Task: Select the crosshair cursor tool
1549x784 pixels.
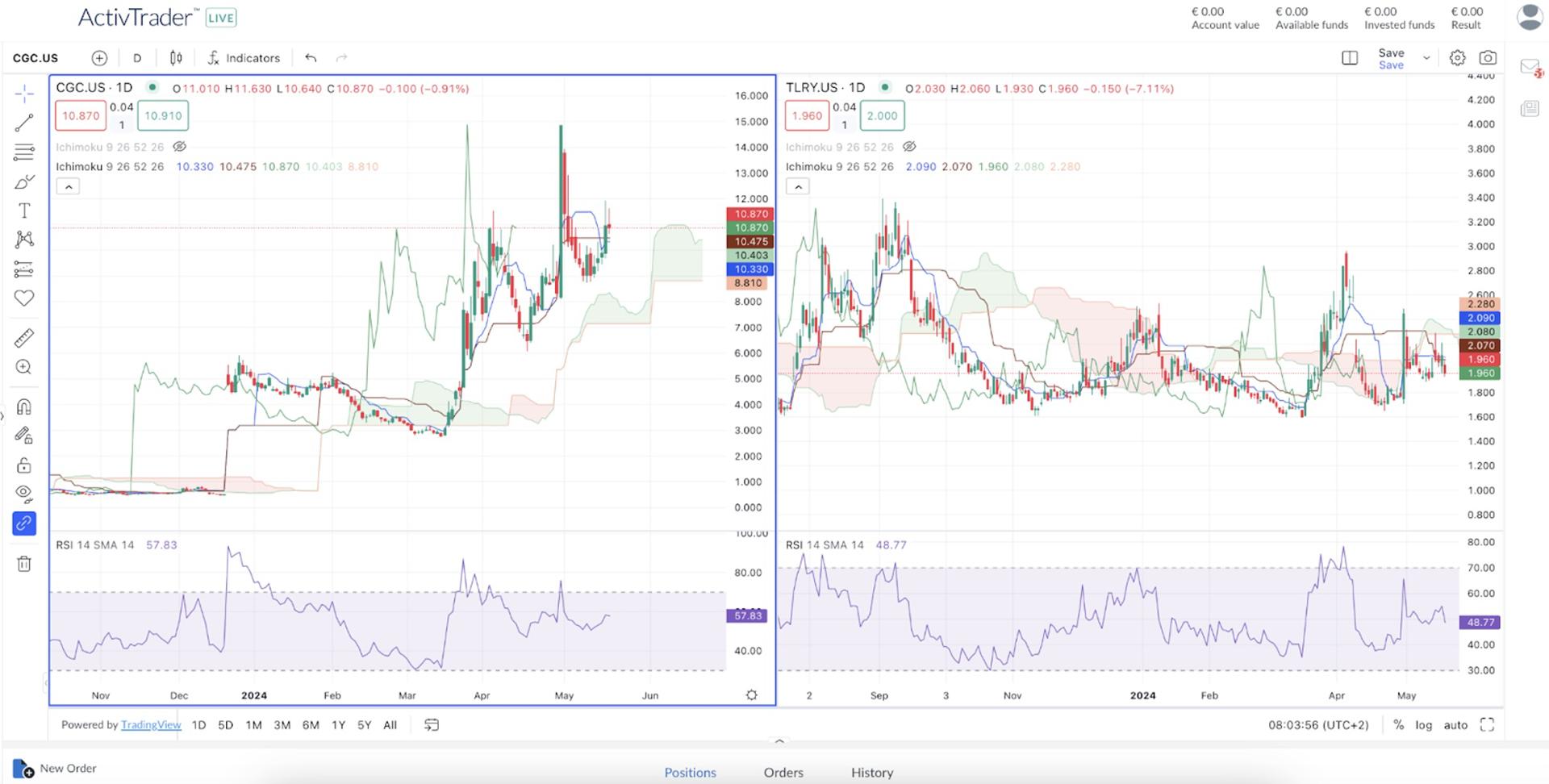Action: (24, 93)
